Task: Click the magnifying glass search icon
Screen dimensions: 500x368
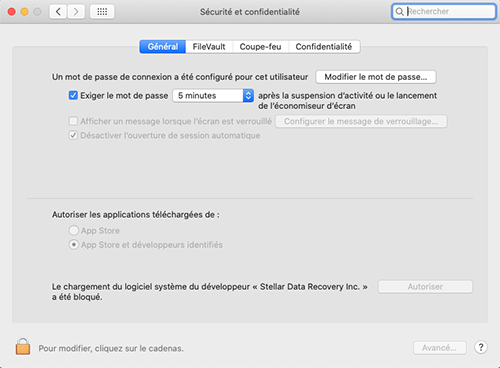Action: point(399,12)
